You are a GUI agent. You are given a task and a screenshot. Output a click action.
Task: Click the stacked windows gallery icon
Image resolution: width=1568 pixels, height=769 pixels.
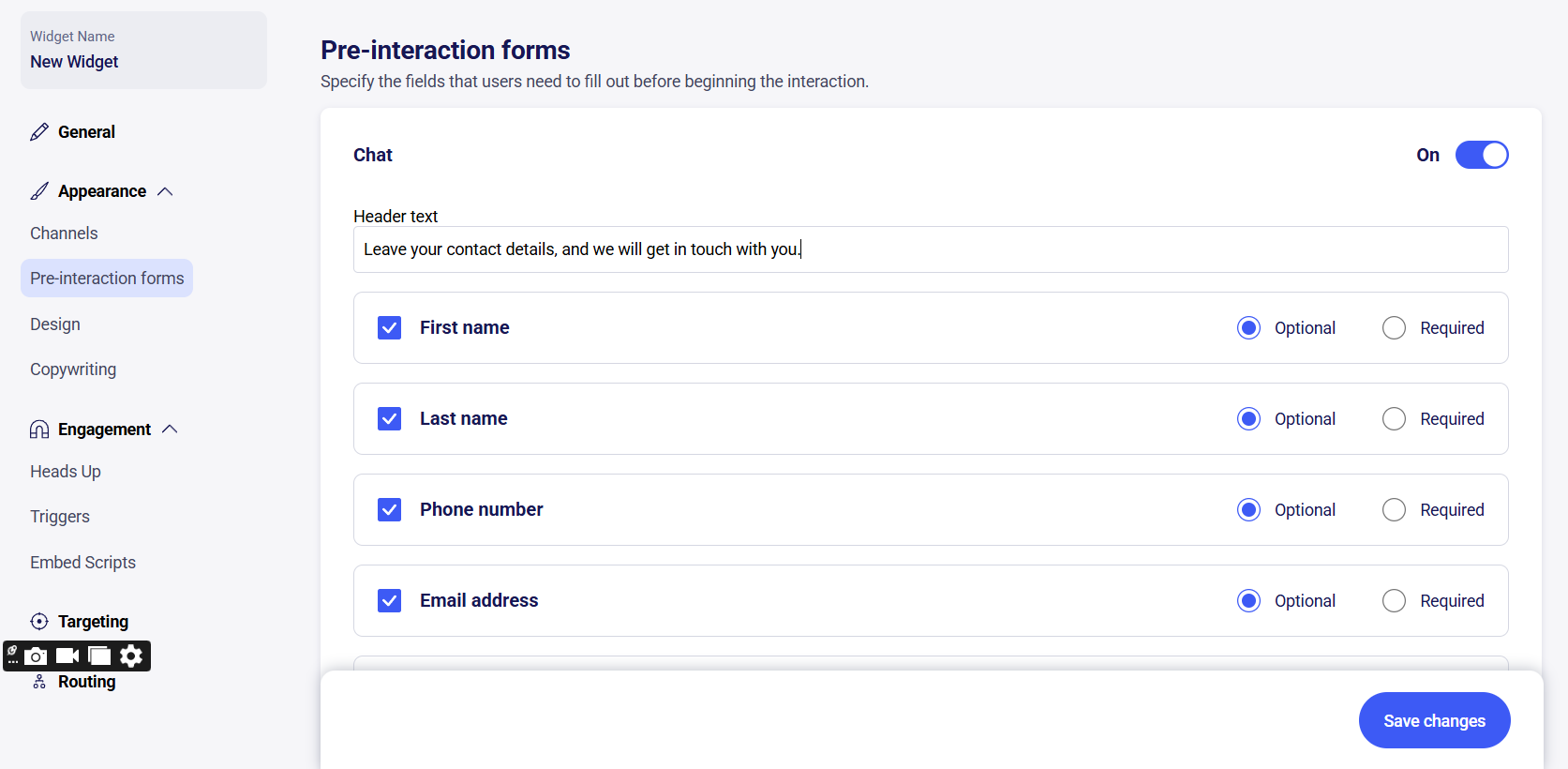tap(99, 656)
